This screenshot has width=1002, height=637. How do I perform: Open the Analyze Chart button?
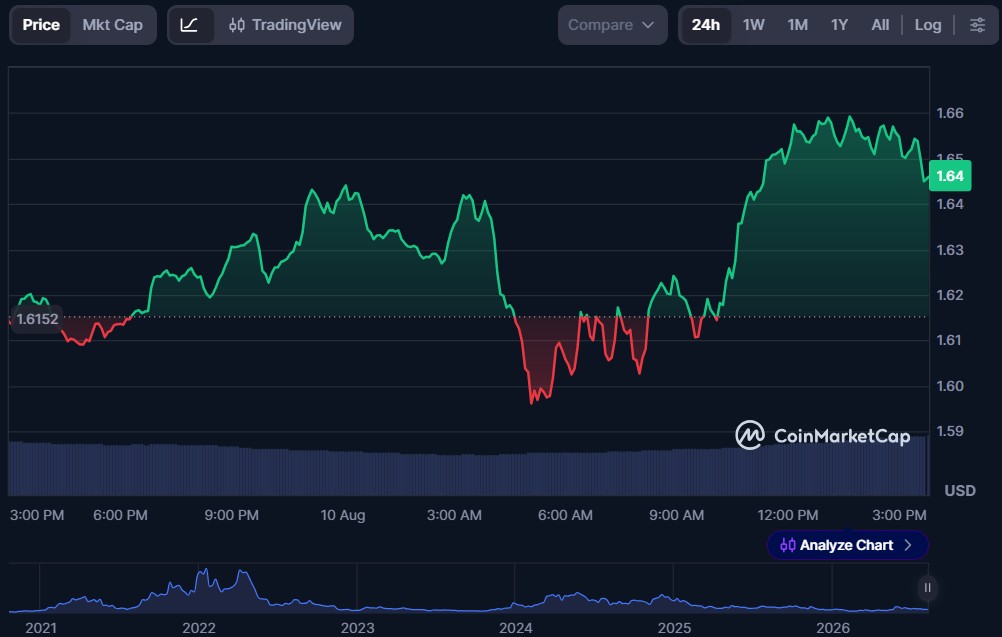click(x=847, y=545)
